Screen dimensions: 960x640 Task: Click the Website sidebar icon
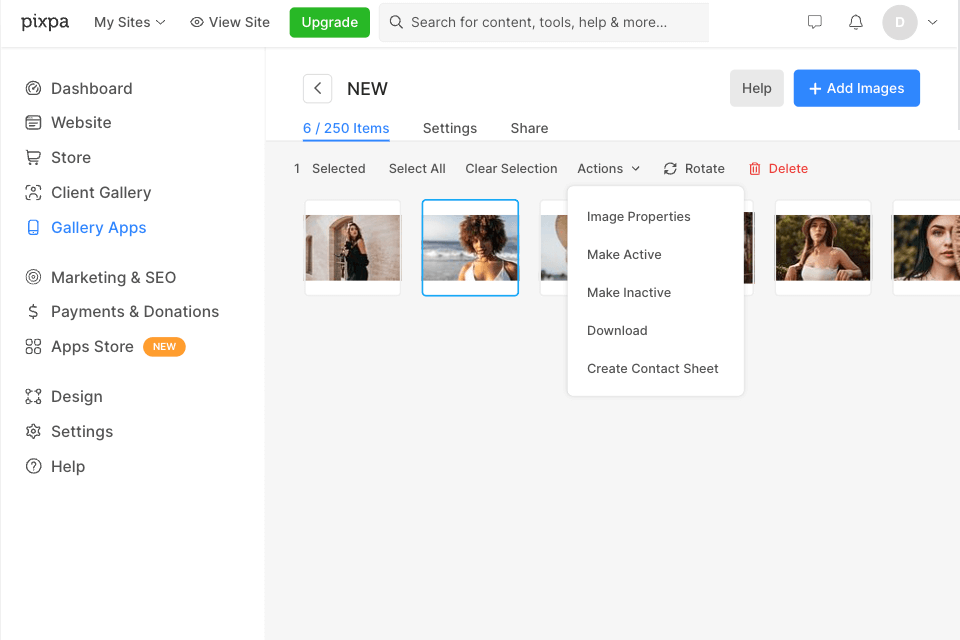33,122
